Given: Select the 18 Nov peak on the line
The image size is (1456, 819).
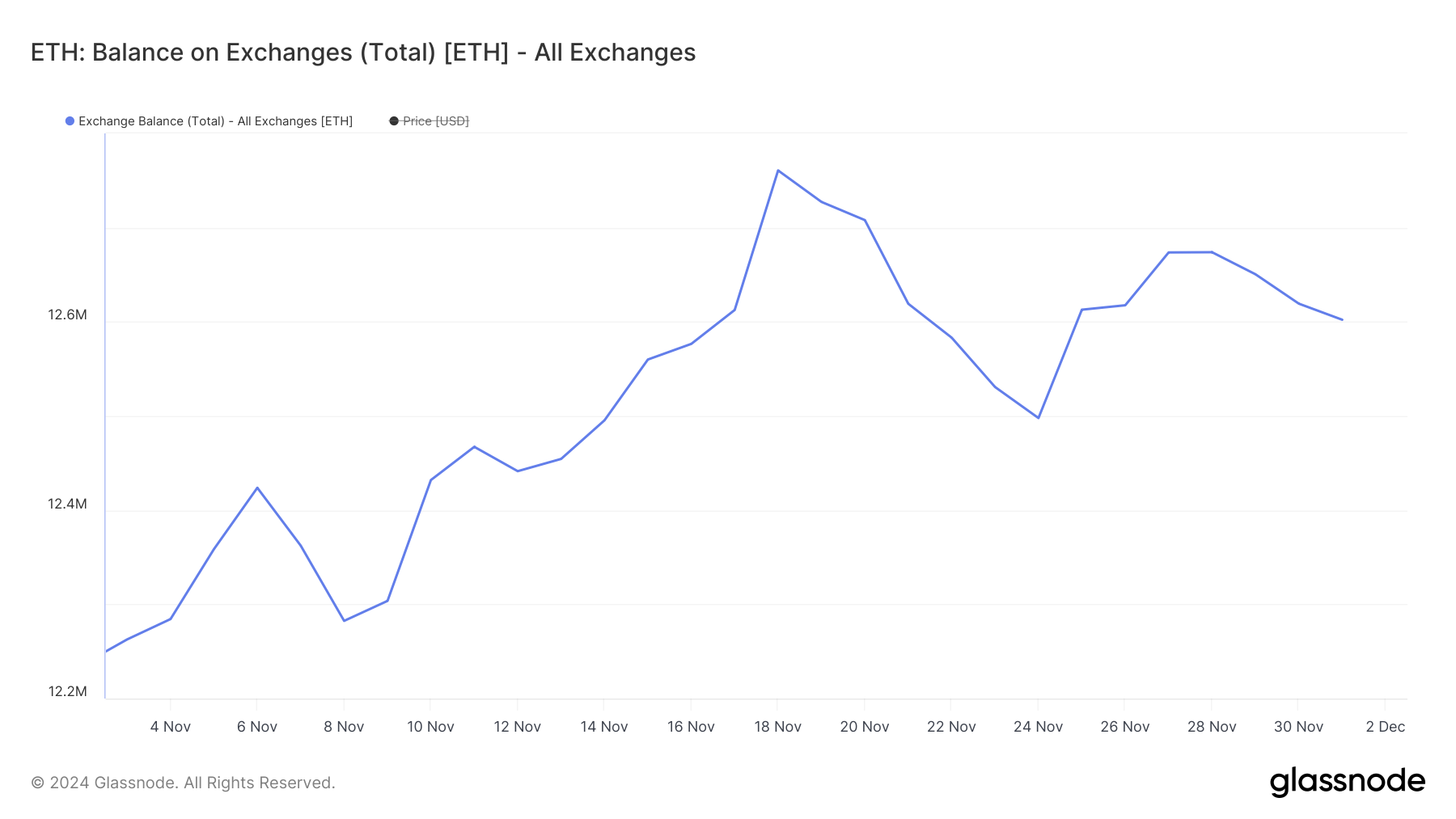Looking at the screenshot, I should pyautogui.click(x=777, y=171).
